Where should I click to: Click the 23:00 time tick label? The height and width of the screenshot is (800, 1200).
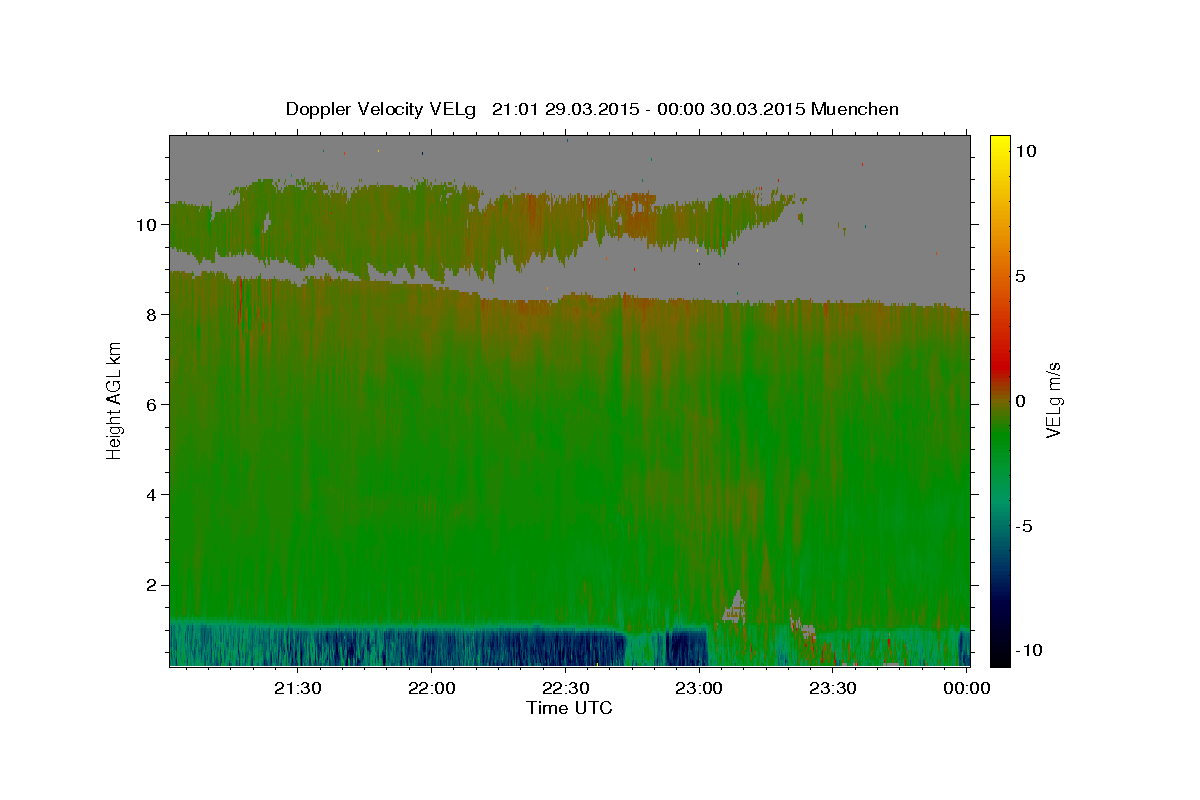point(699,688)
